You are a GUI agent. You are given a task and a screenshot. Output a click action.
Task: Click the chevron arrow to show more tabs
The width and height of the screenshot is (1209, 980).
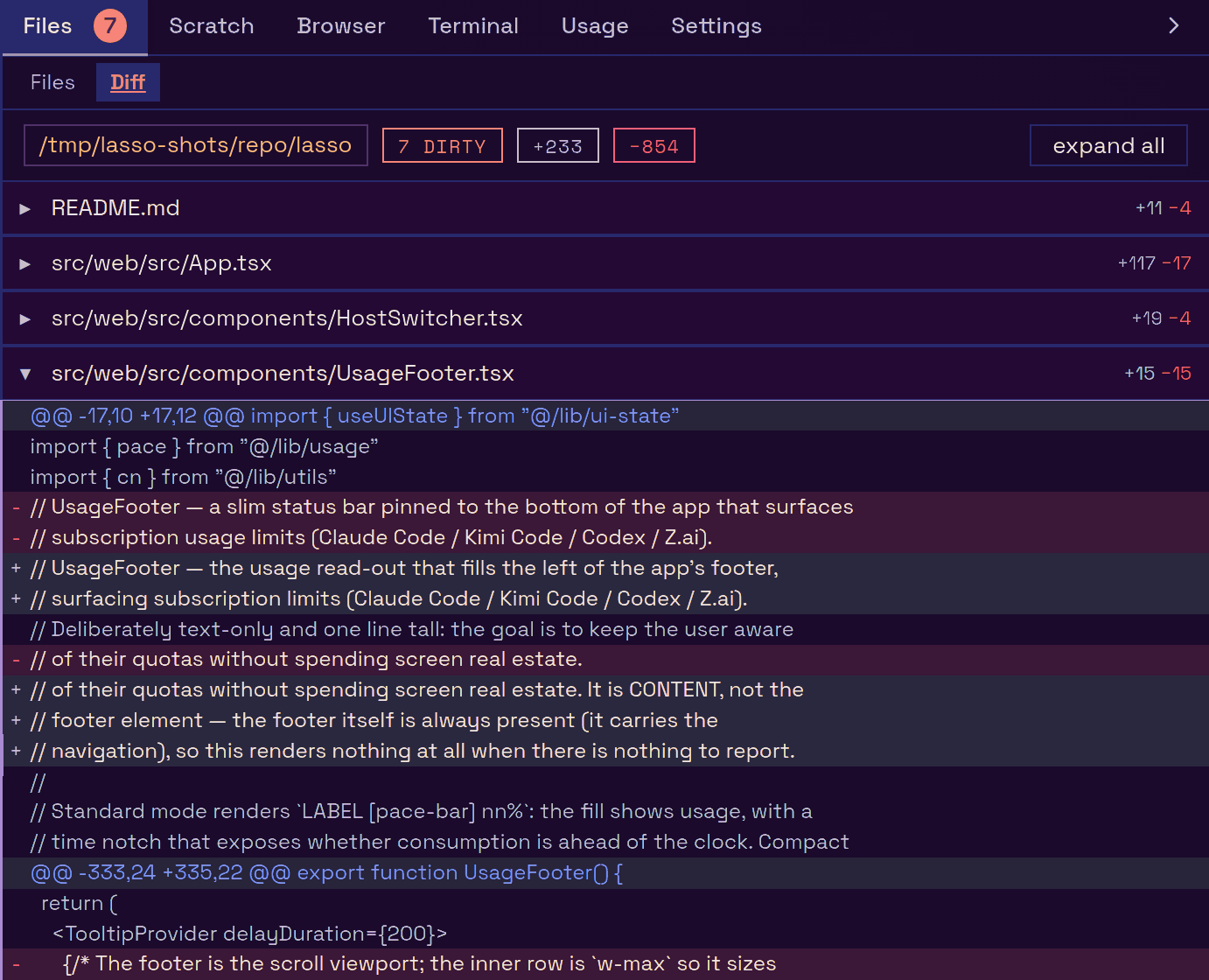(x=1173, y=25)
